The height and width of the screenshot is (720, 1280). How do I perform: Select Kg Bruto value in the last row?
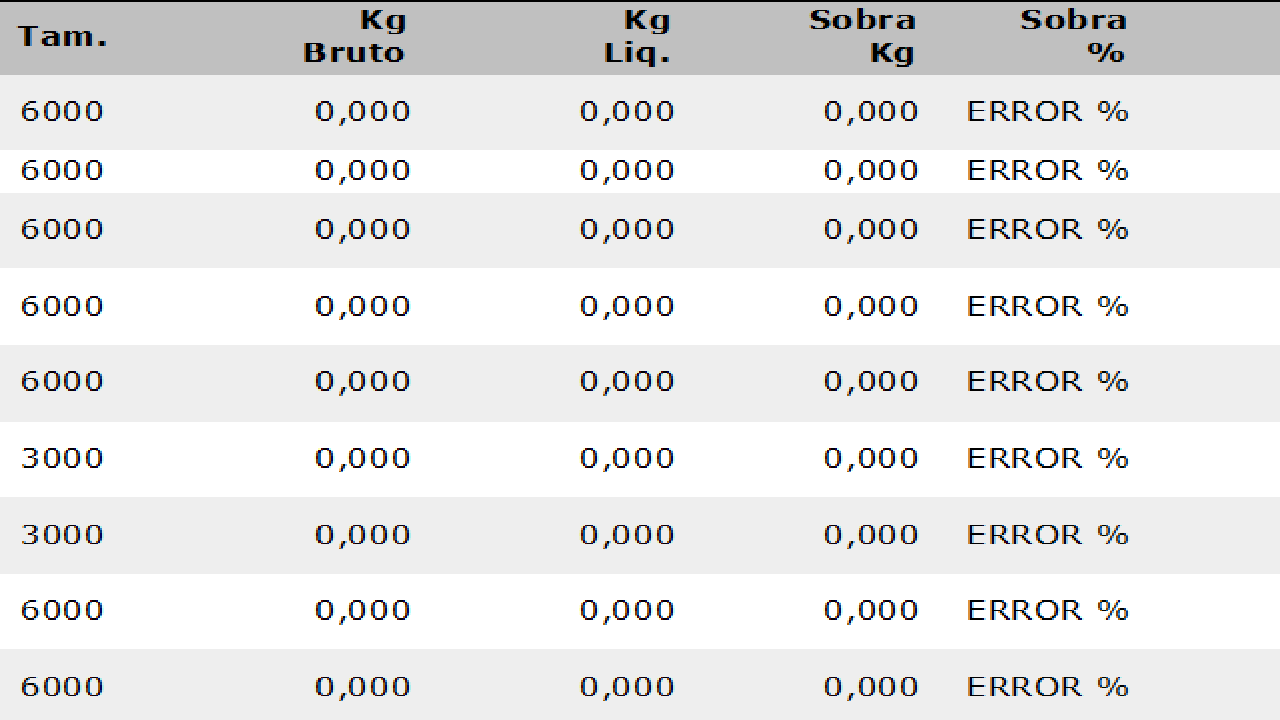click(x=363, y=686)
